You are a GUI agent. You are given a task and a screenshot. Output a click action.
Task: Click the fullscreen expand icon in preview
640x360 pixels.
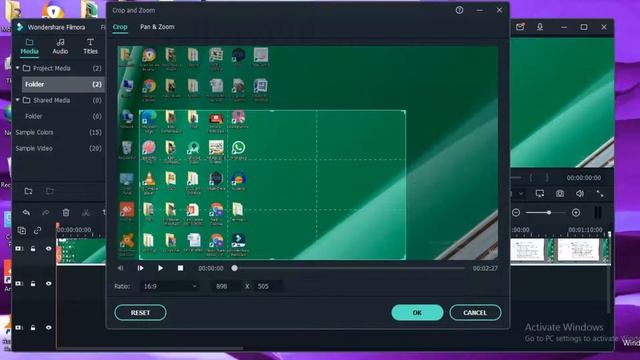click(600, 193)
